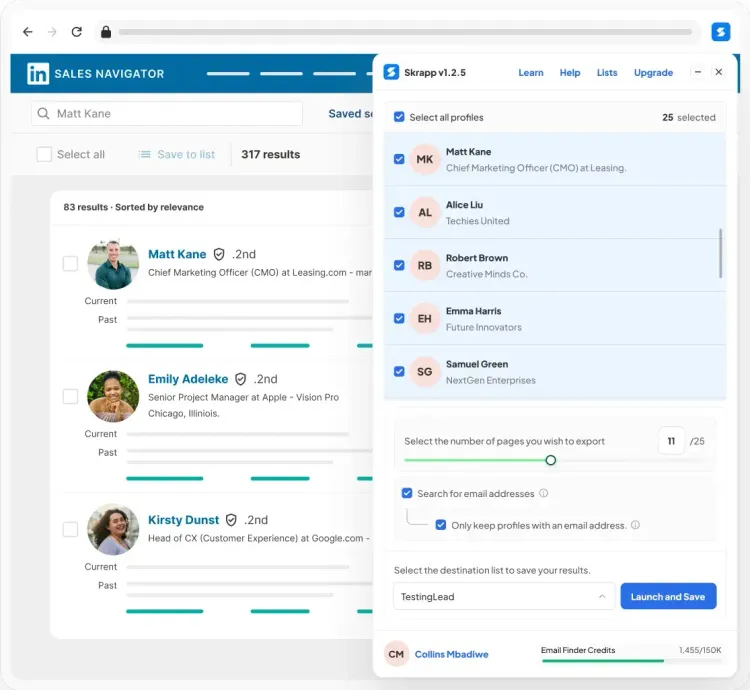Uncheck Robert Brown in Skrapp list
The height and width of the screenshot is (690, 750).
coord(399,265)
